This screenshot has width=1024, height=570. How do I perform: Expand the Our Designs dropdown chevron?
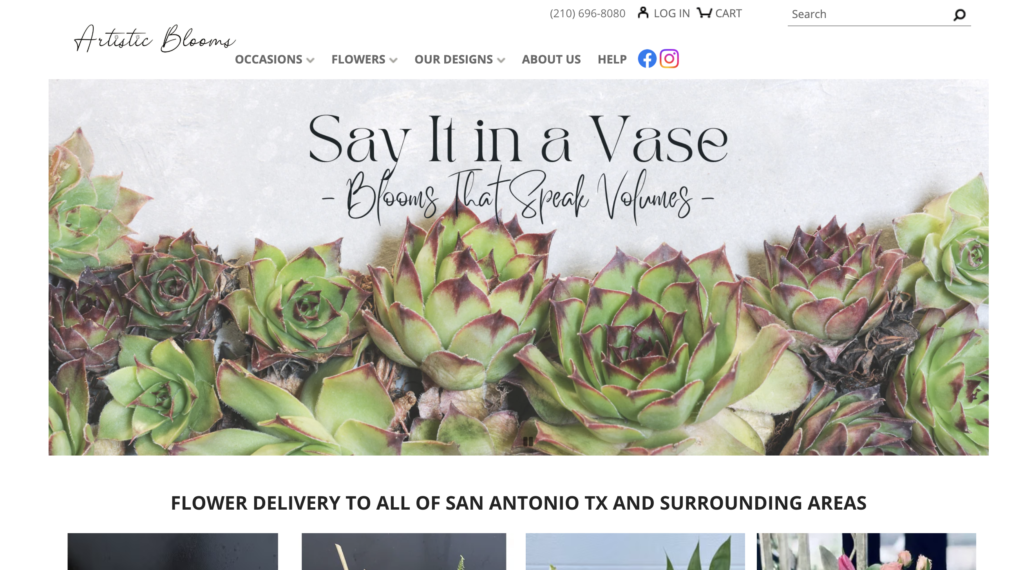pos(501,60)
